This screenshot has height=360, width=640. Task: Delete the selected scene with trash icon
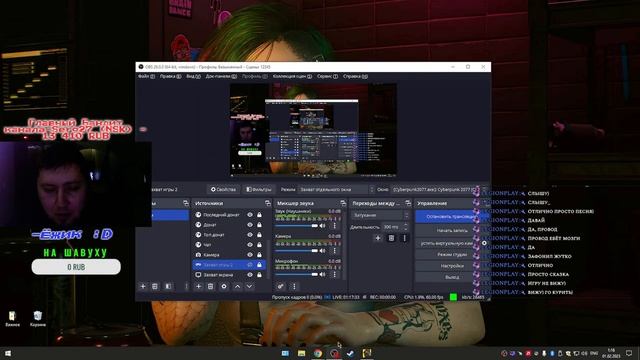pos(155,287)
